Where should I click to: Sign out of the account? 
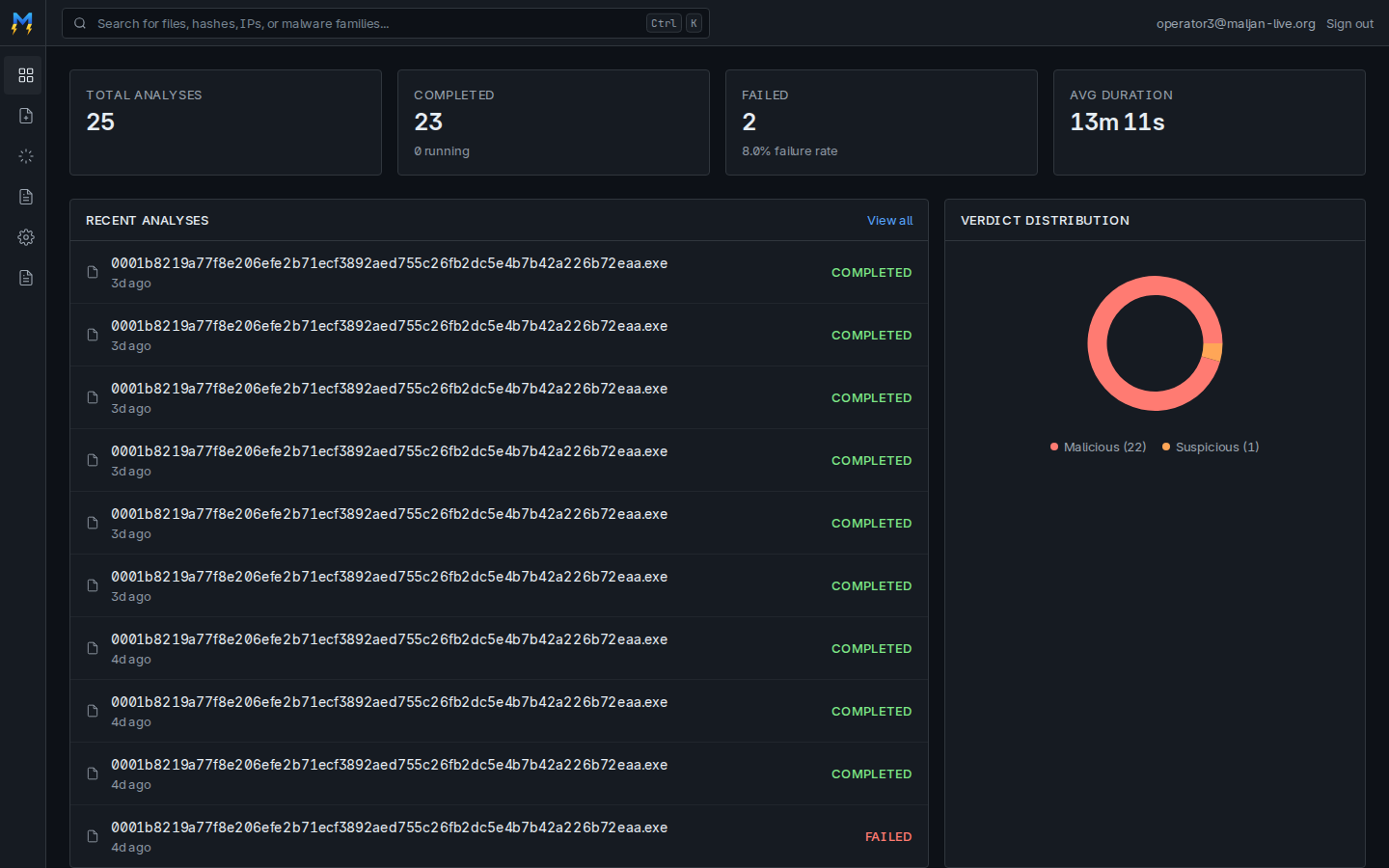1349,23
